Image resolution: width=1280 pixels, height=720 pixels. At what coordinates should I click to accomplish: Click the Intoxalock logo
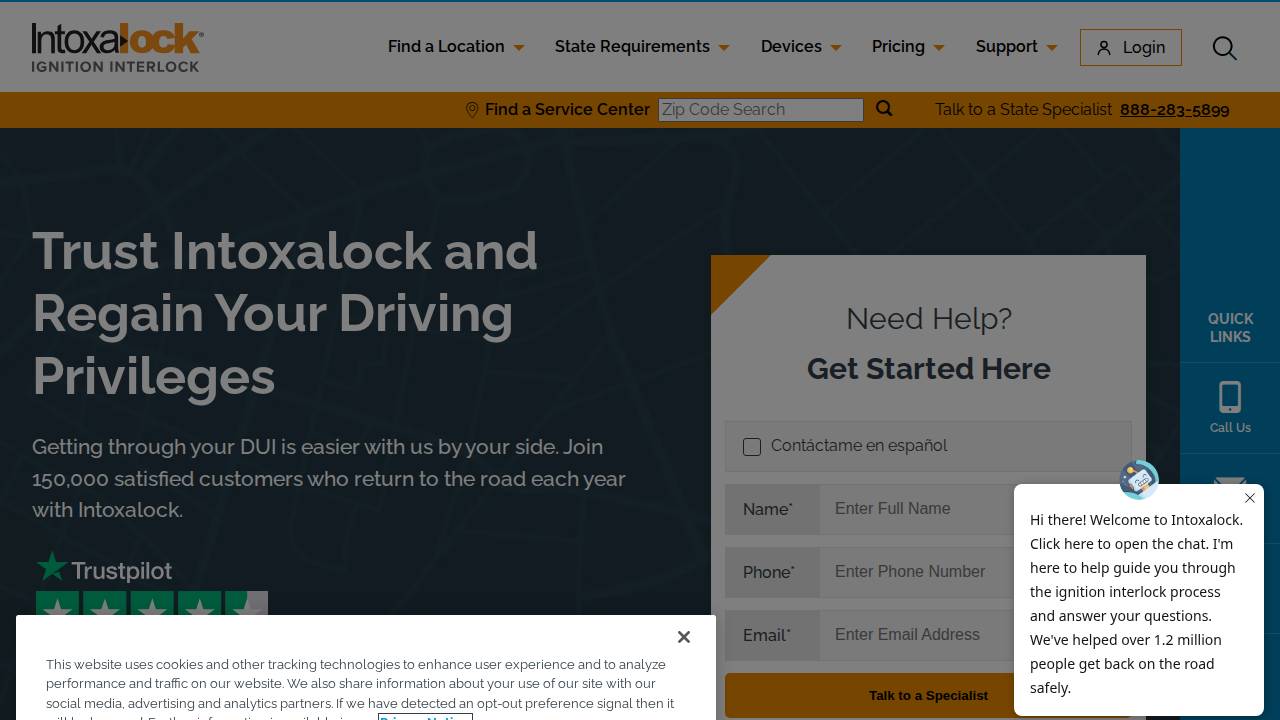coord(115,45)
